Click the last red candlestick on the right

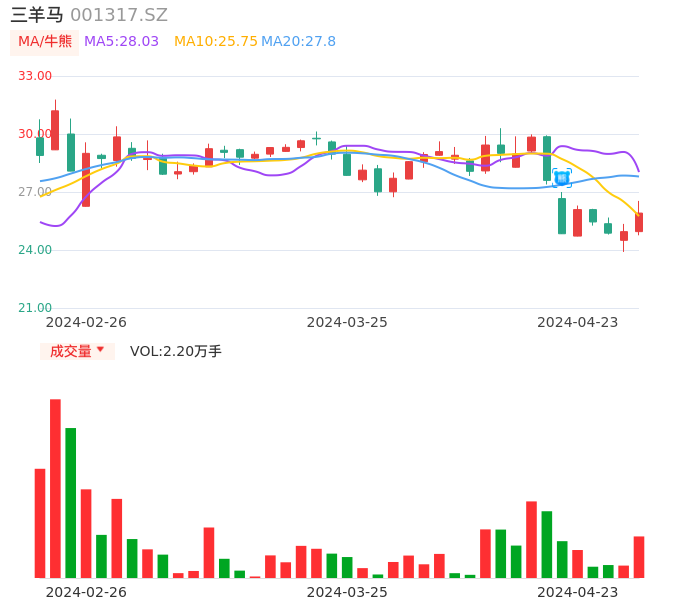point(639,222)
